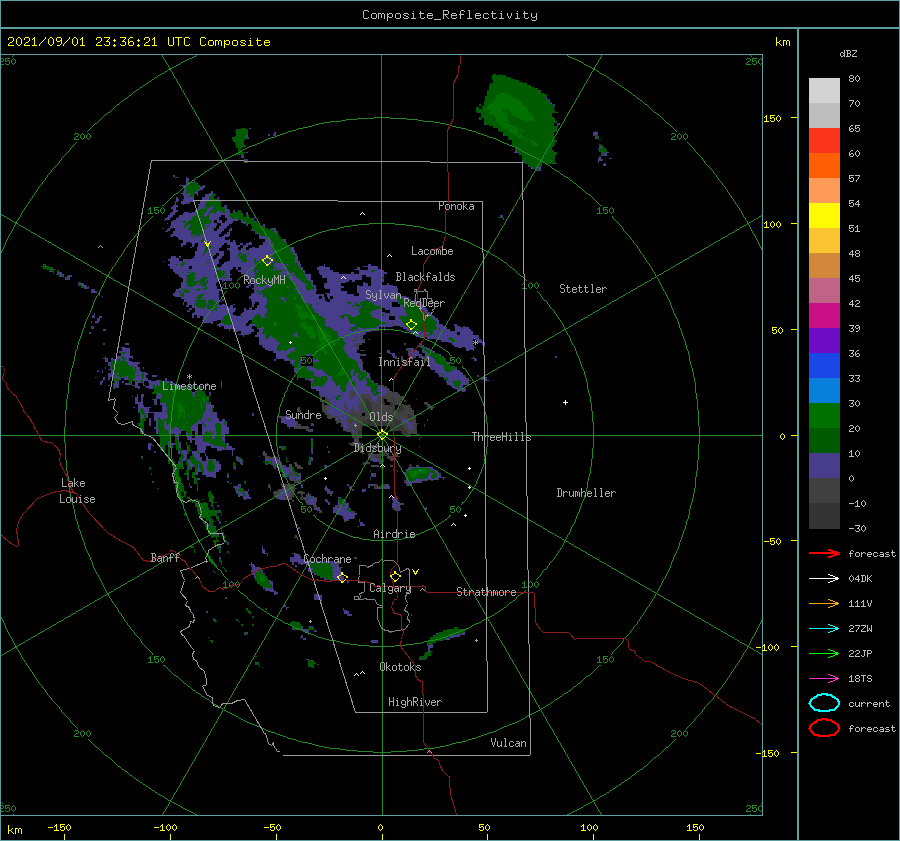This screenshot has width=900, height=841.
Task: Click the Sylvan label on the map
Action: pyautogui.click(x=383, y=295)
